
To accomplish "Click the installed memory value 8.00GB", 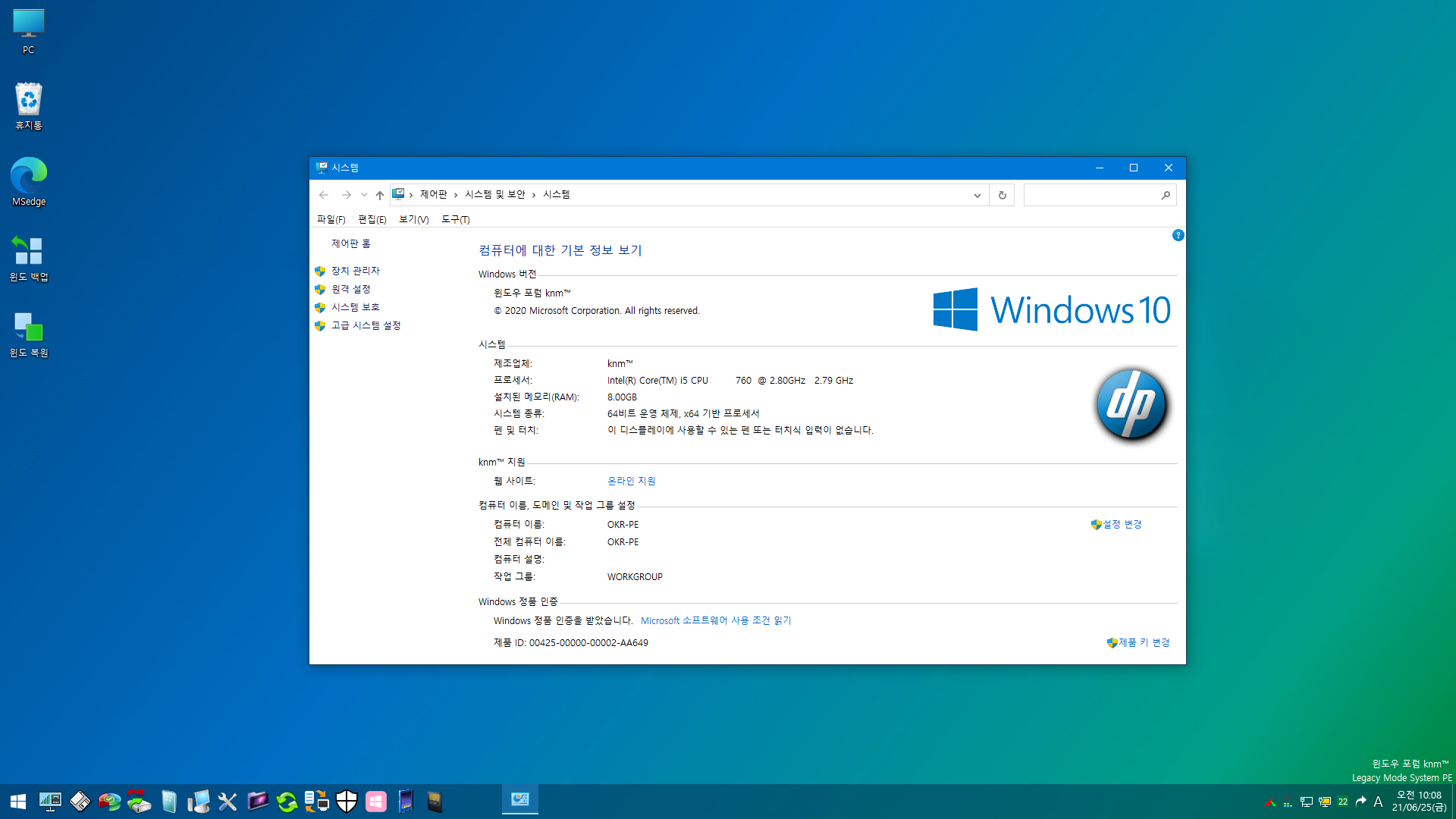I will pyautogui.click(x=623, y=397).
